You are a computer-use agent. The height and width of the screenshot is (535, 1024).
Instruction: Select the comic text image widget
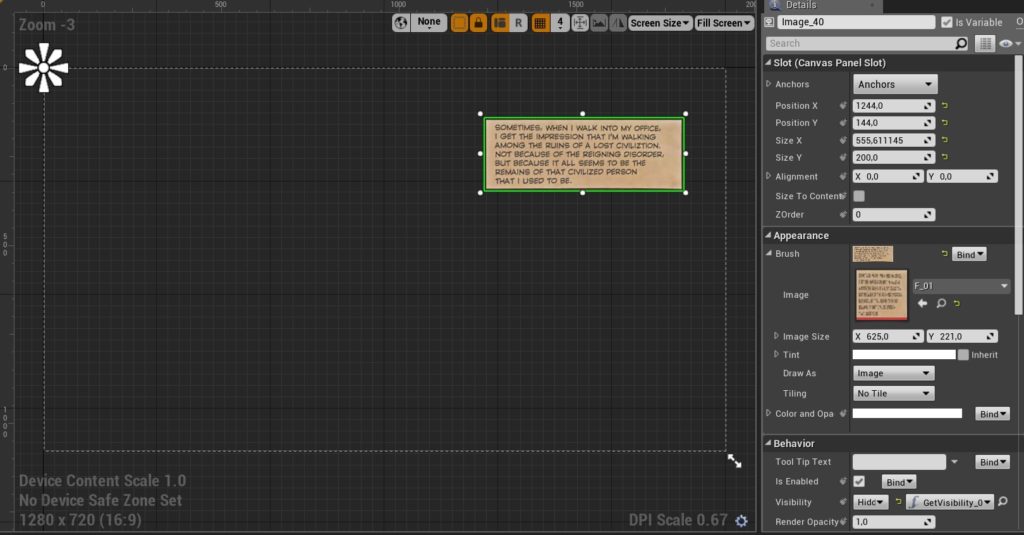583,154
